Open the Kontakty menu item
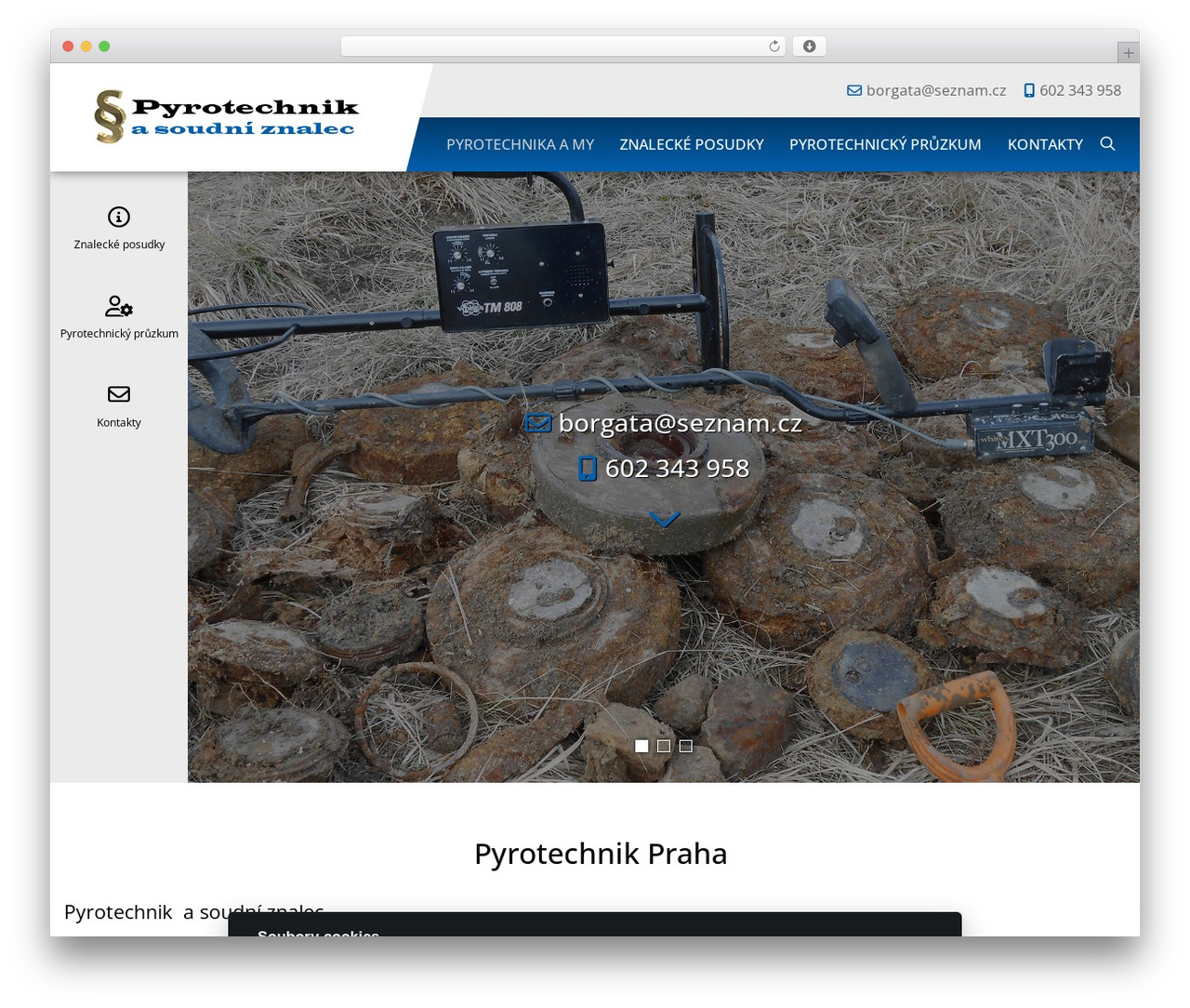The image size is (1190, 1008). point(1045,144)
